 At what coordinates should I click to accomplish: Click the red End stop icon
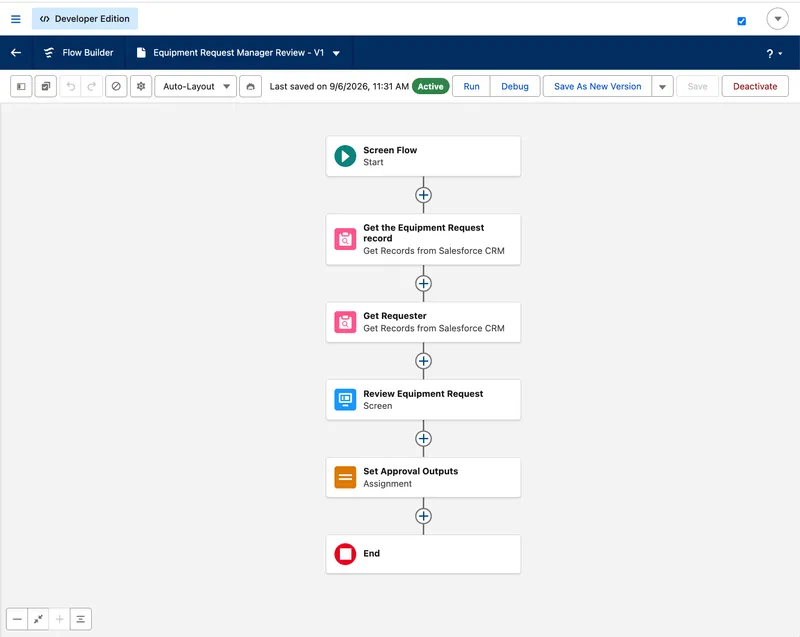tap(345, 554)
